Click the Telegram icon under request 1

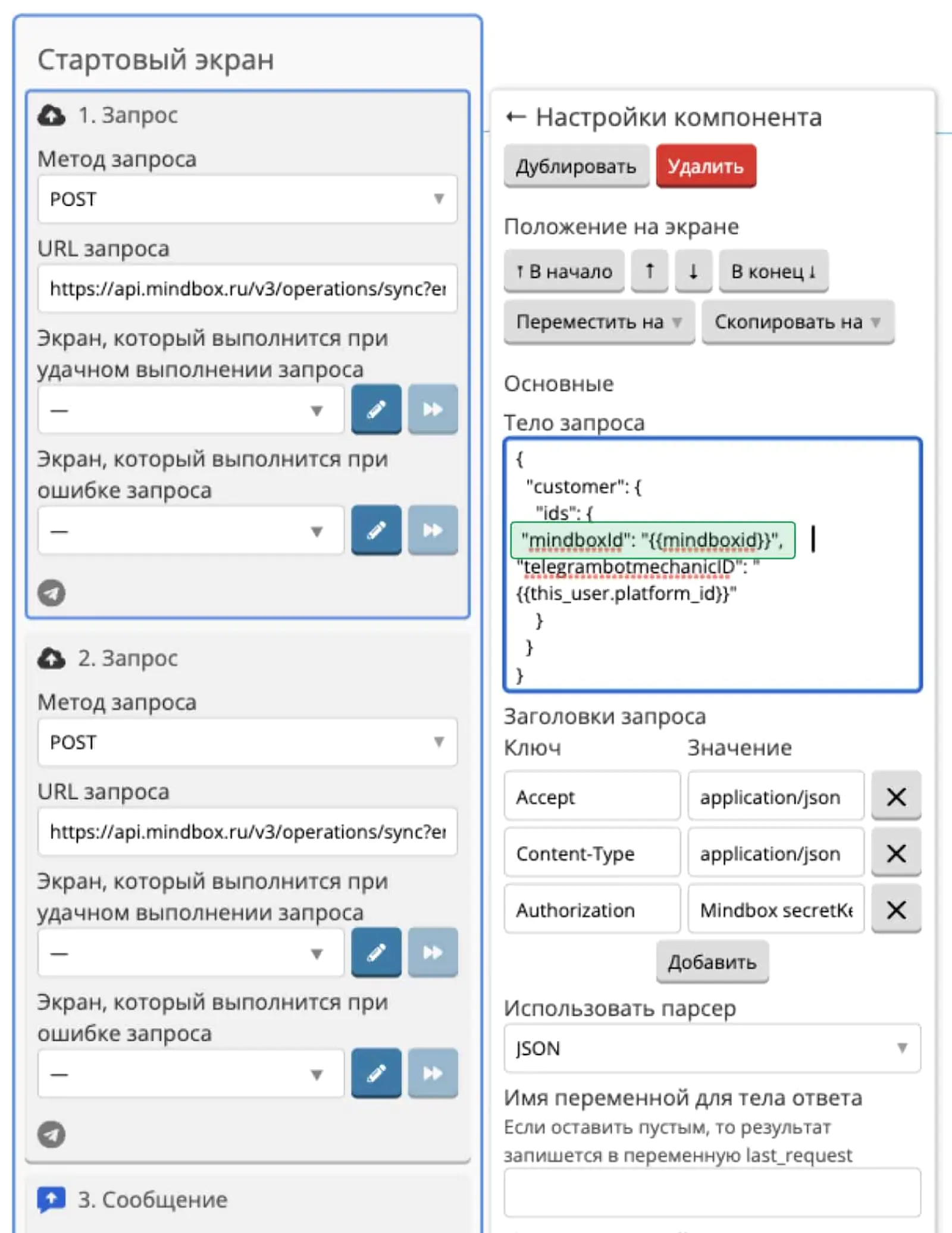tap(52, 593)
